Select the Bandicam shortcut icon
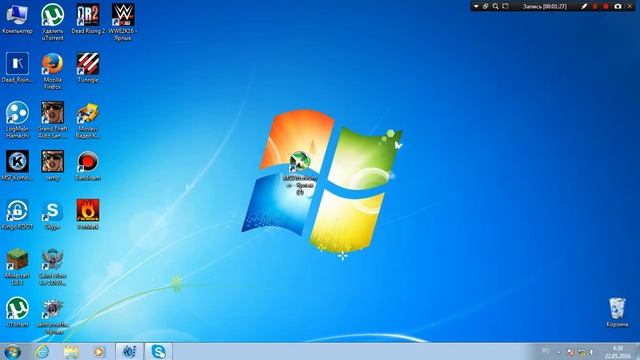 pyautogui.click(x=88, y=165)
